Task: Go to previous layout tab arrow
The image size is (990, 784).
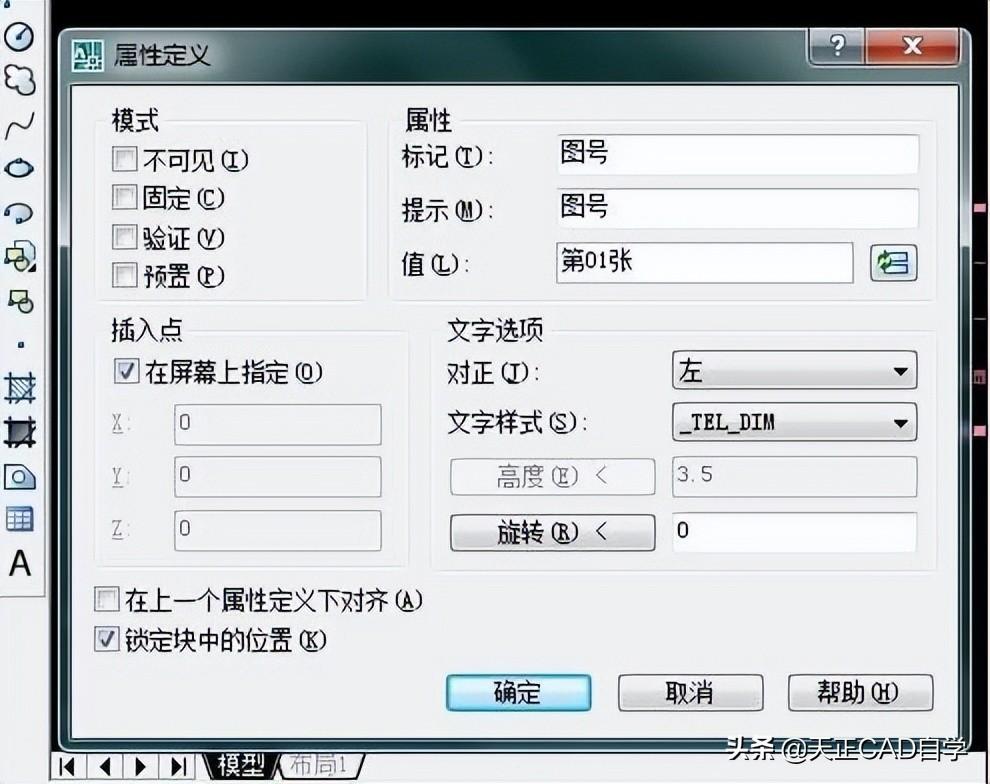Action: click(105, 766)
